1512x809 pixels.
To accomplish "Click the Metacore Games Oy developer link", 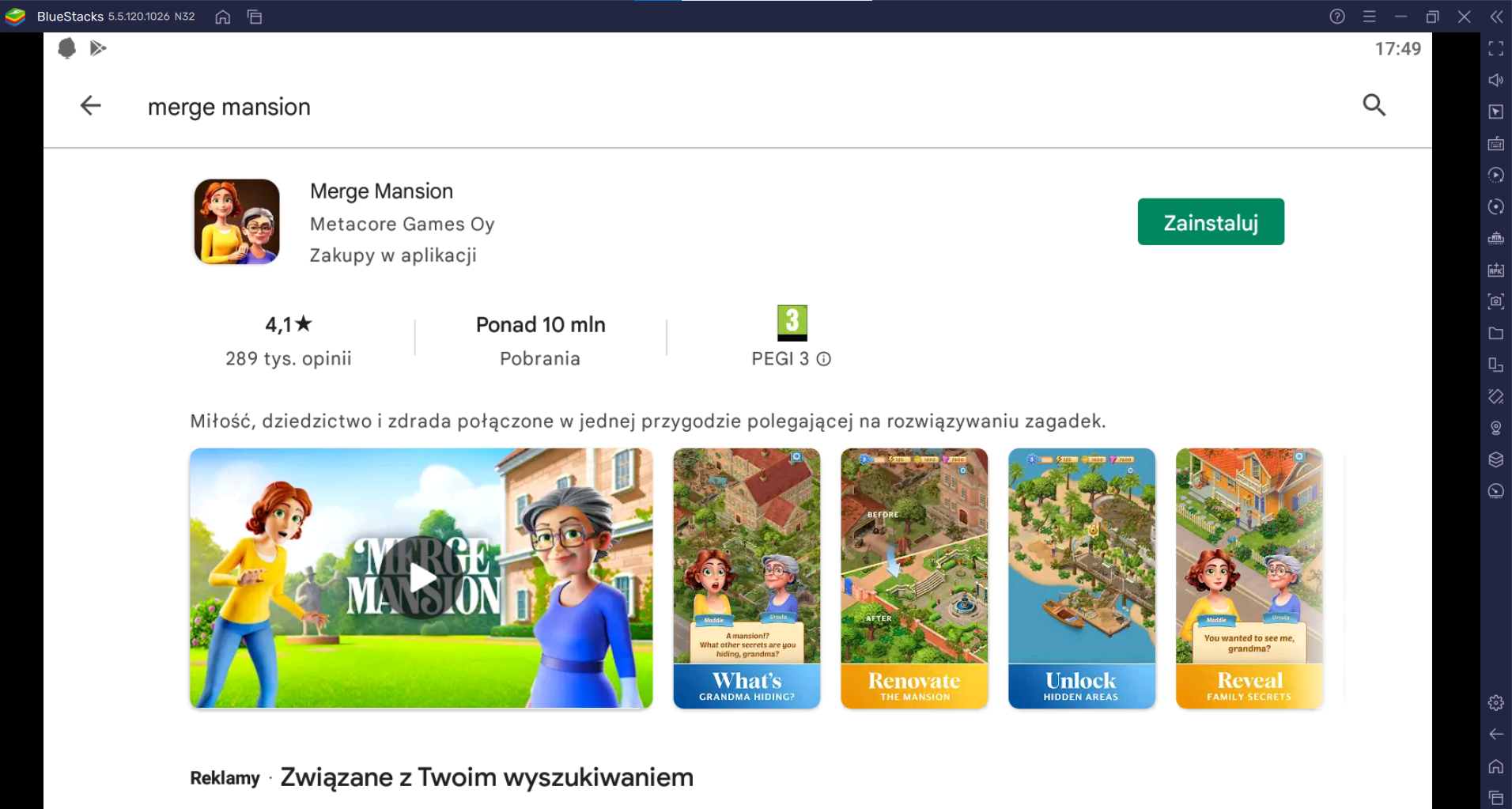I will pos(402,224).
